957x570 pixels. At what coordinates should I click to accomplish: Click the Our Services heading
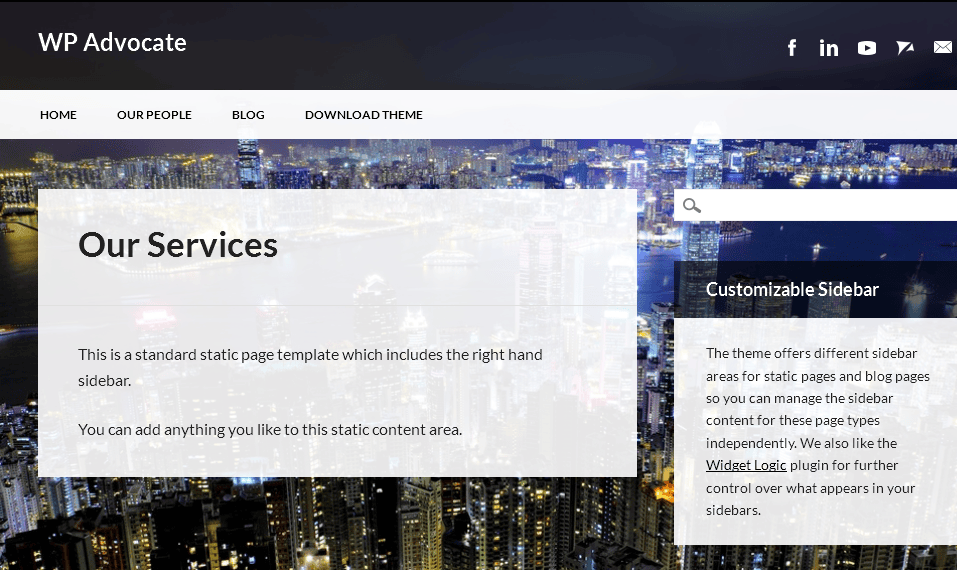178,245
